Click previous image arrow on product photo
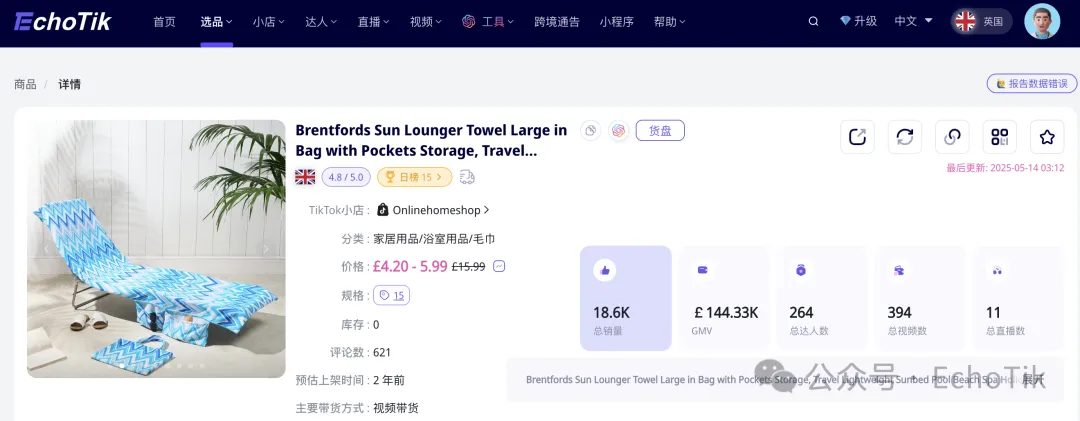 tap(46, 249)
